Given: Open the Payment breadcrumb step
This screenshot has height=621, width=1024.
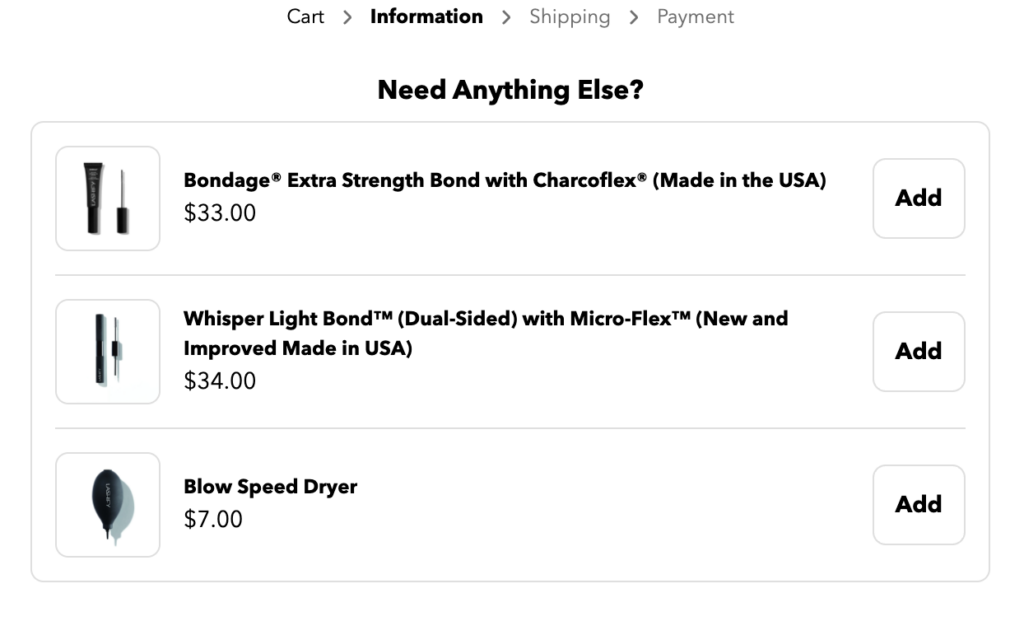Looking at the screenshot, I should coord(695,17).
